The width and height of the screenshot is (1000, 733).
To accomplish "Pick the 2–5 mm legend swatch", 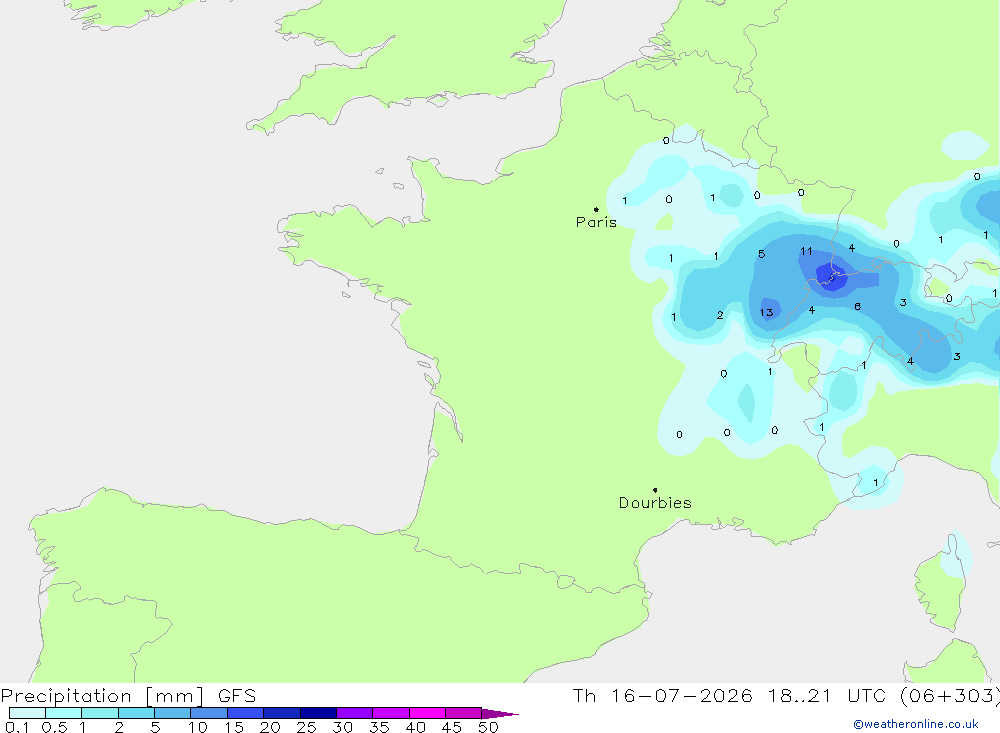I will 136,713.
